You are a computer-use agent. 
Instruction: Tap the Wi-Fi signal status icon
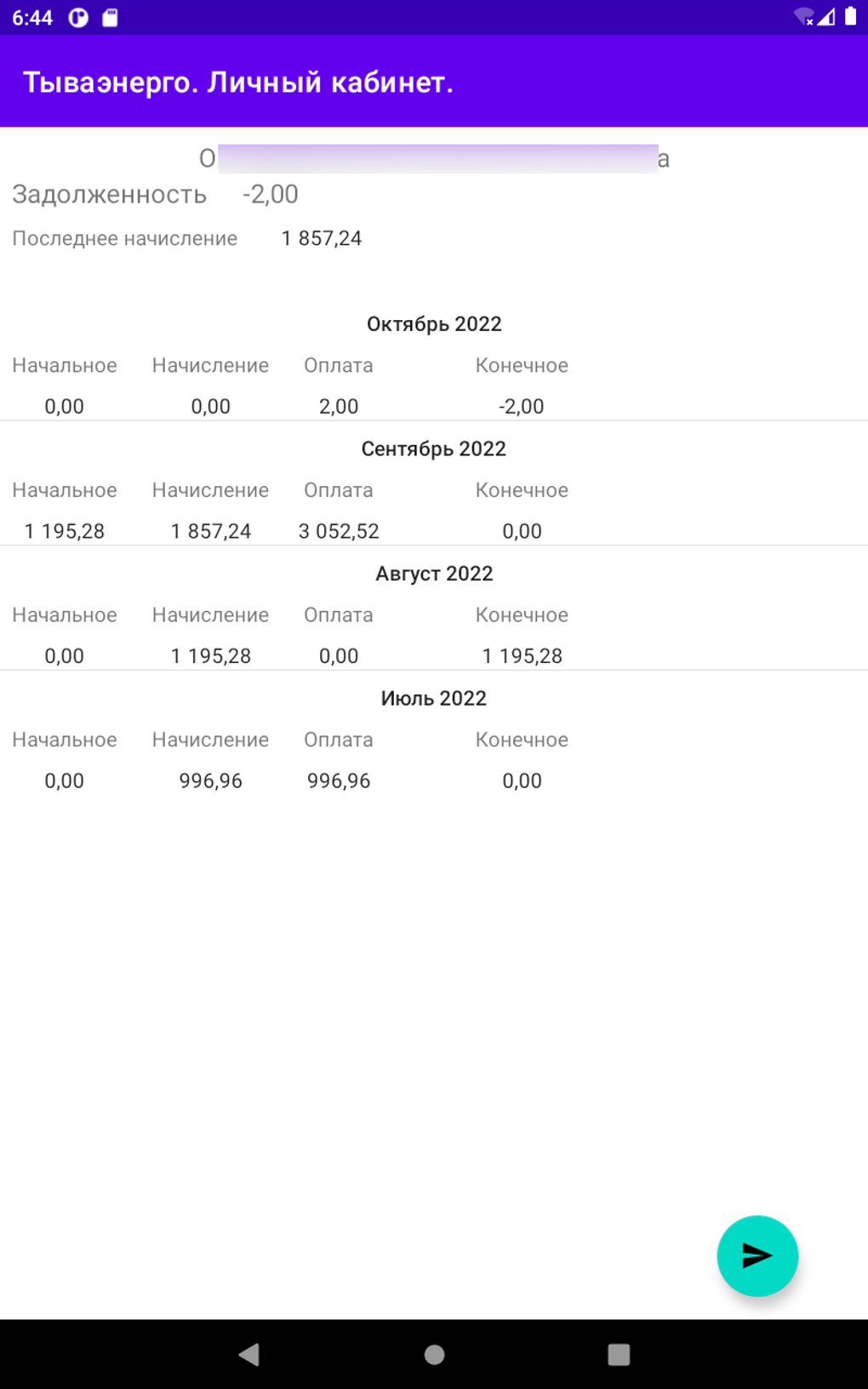click(x=802, y=17)
